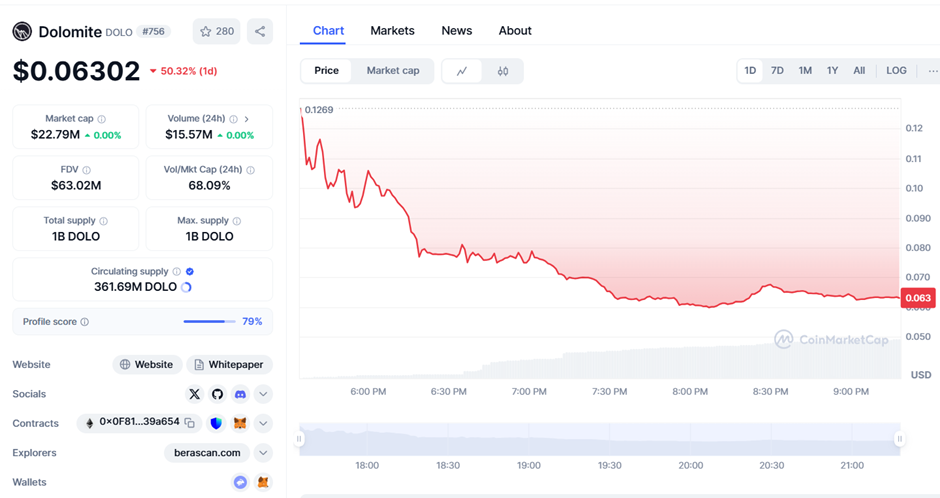Screen dimensions: 940x498
Task: Show Market cap info tooltip icon
Action: coord(102,119)
